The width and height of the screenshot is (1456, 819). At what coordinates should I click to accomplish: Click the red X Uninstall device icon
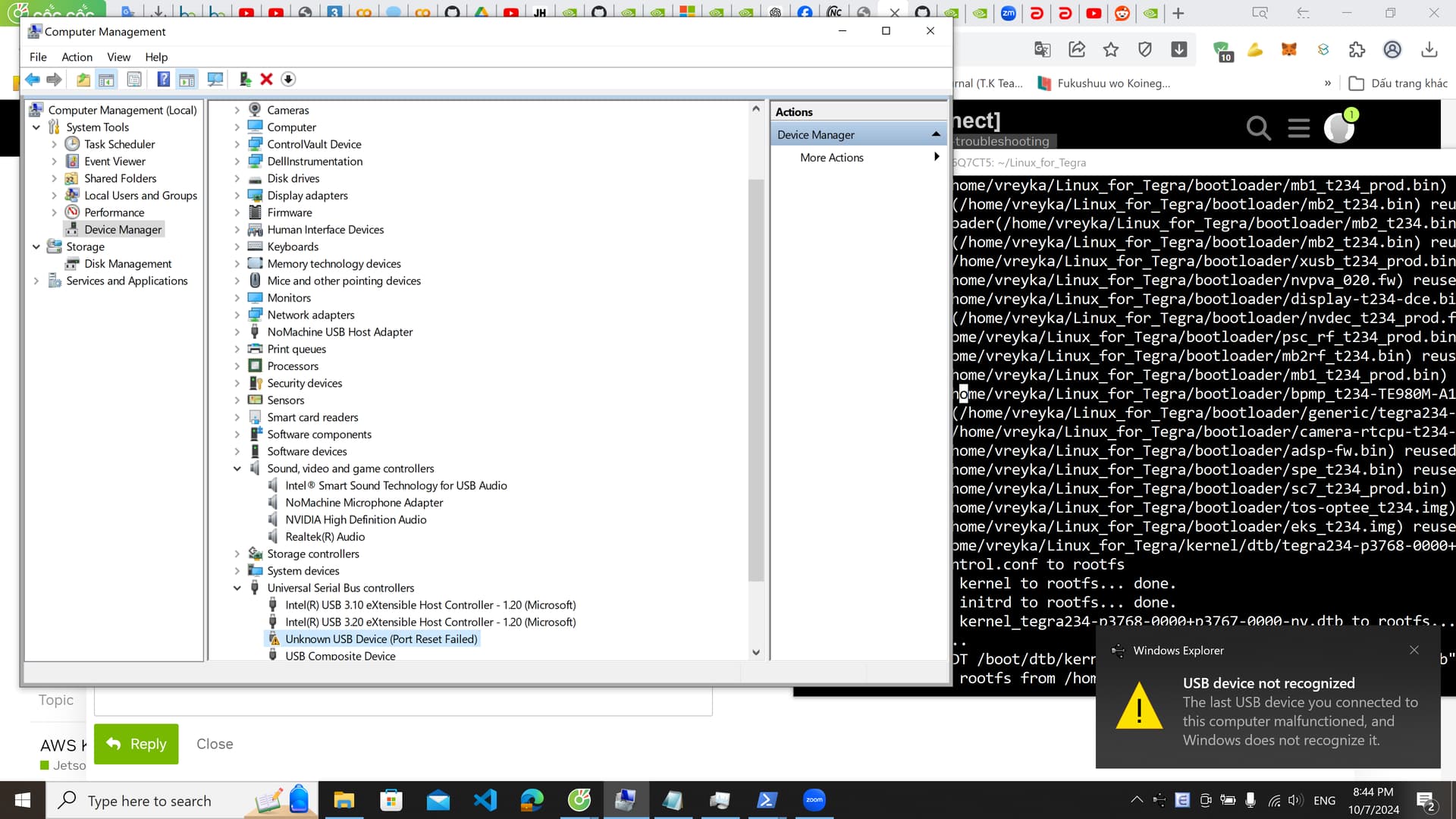pyautogui.click(x=266, y=80)
